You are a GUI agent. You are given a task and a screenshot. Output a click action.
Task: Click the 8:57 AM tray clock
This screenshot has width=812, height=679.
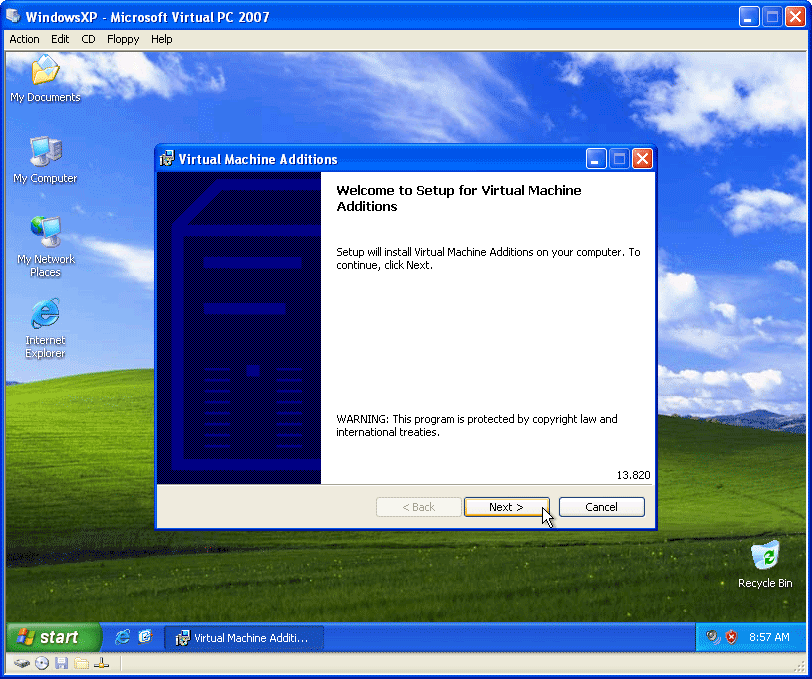tap(769, 637)
